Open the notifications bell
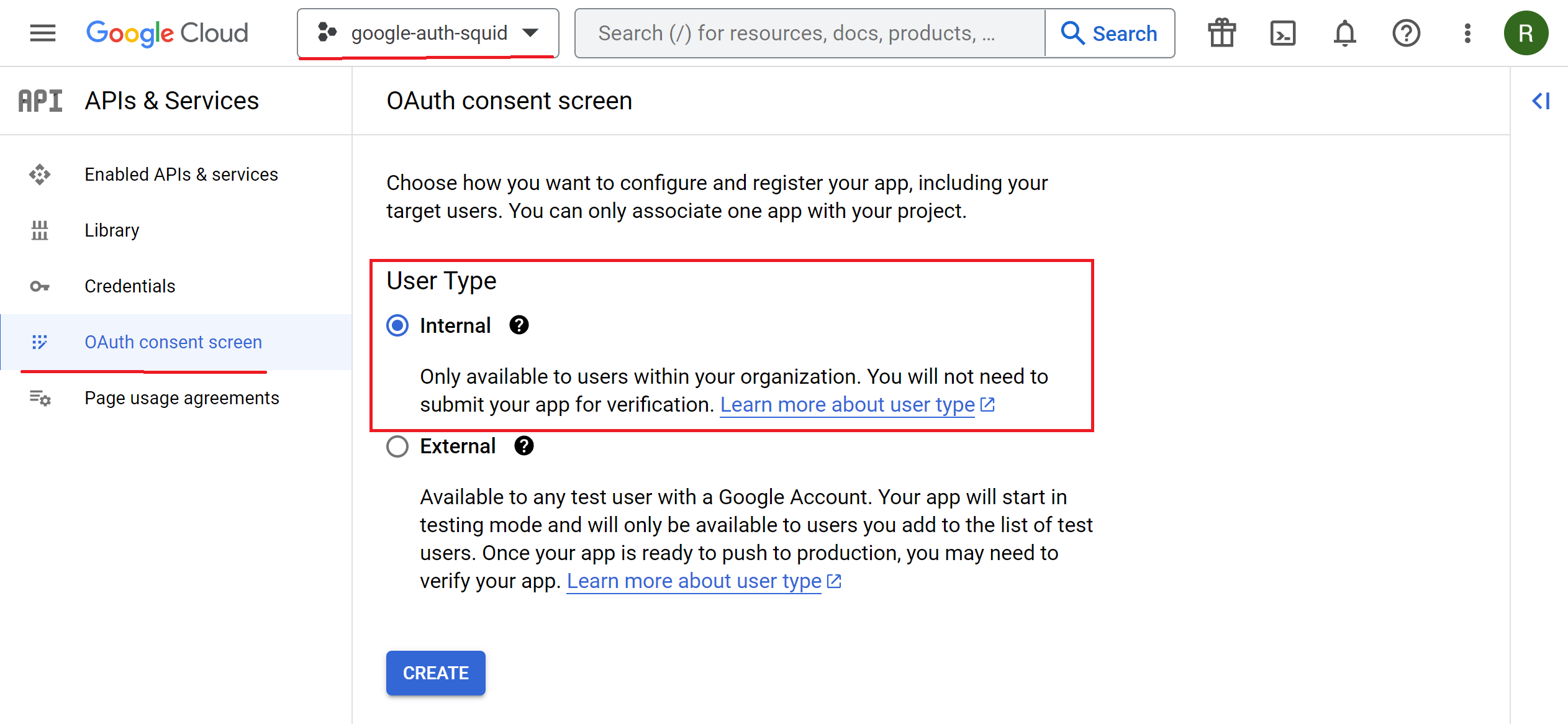 (1344, 33)
